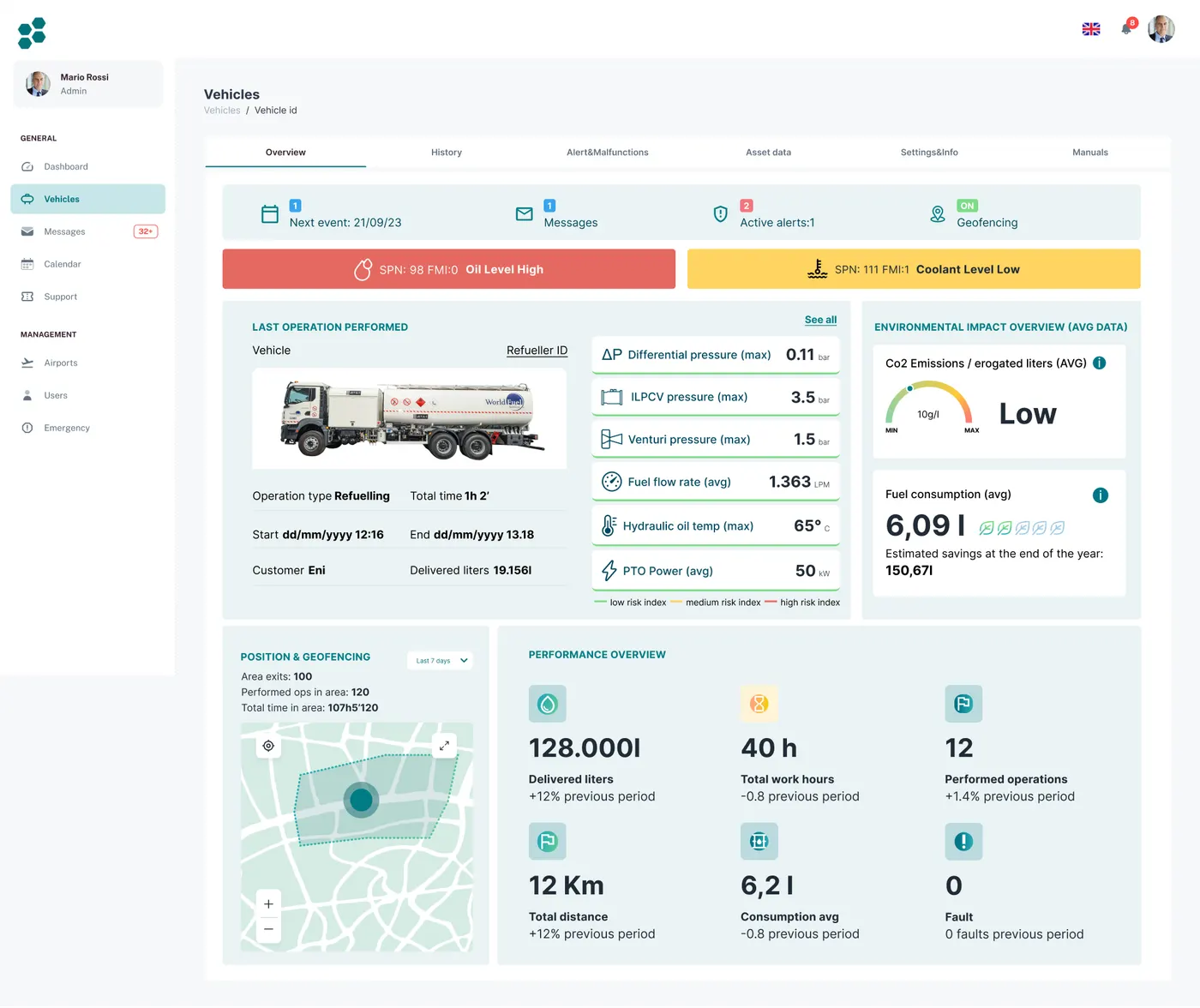Click the Fault exclamation icon
The width and height of the screenshot is (1200, 1008).
pos(963,842)
